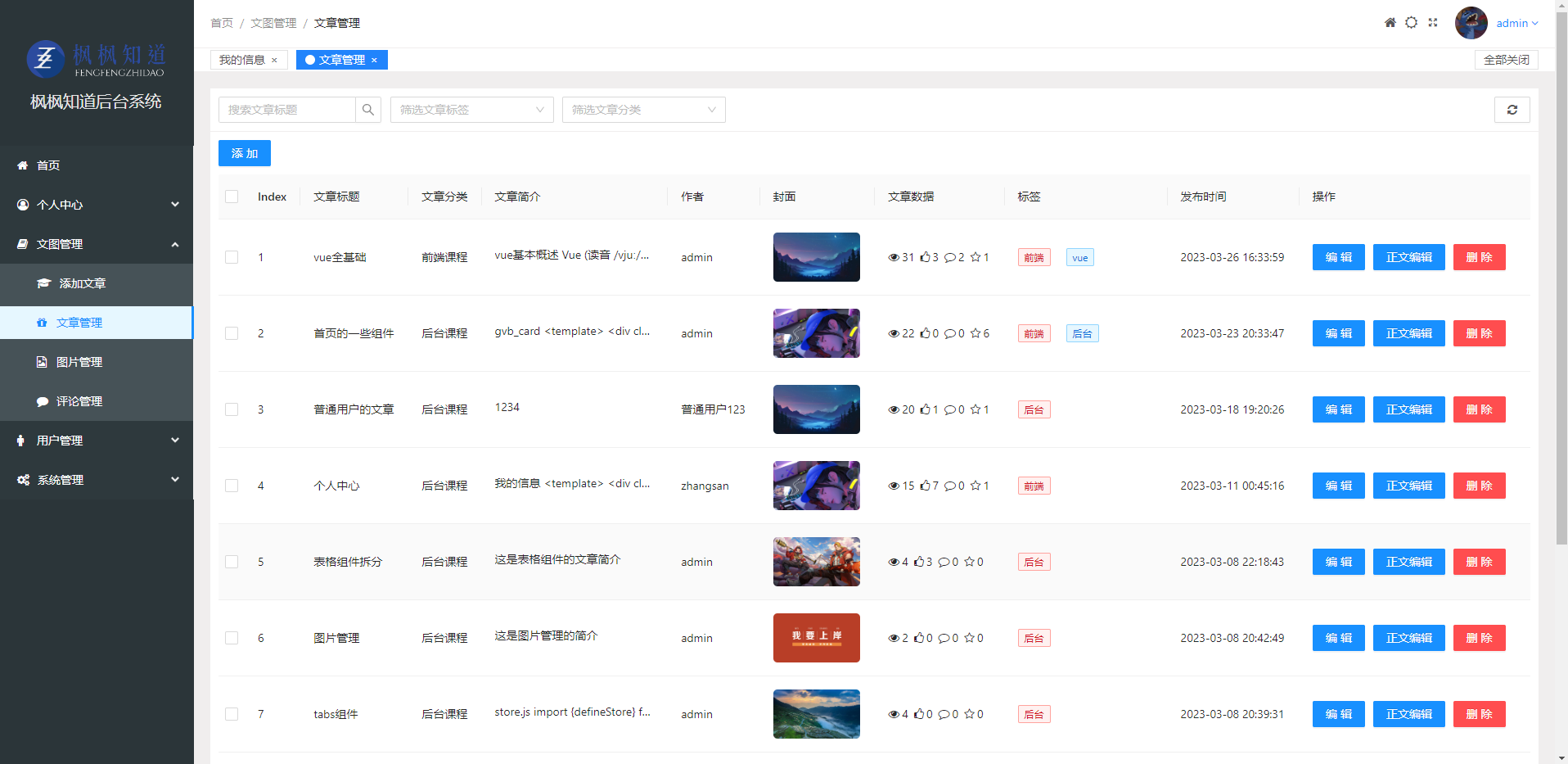Open the 筛选文章标签 dropdown
Viewport: 1568px width, 764px height.
[471, 110]
